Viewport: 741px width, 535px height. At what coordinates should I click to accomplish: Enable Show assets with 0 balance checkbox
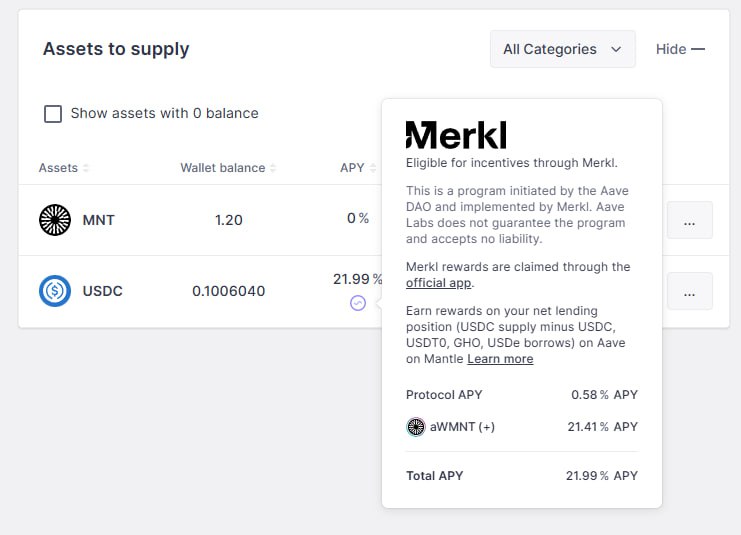(x=53, y=114)
